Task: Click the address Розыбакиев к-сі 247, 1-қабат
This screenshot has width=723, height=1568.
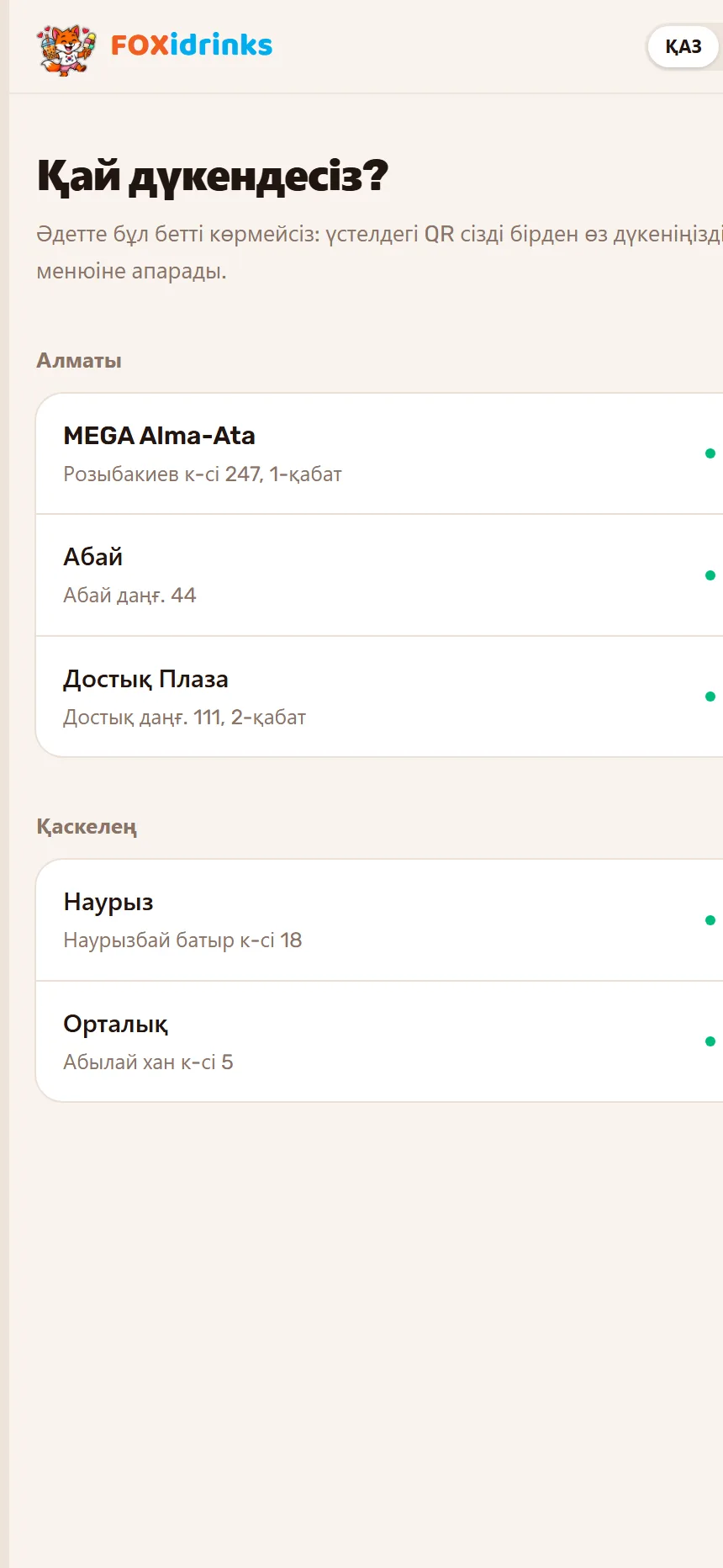Action: [x=203, y=474]
